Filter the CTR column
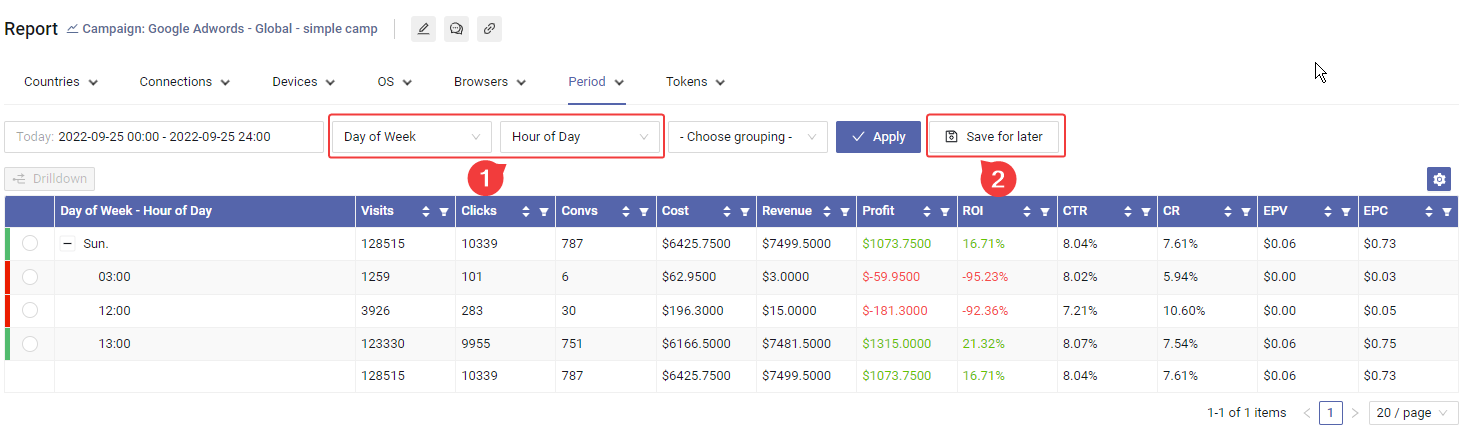Image resolution: width=1464 pixels, height=441 pixels. 1144,212
